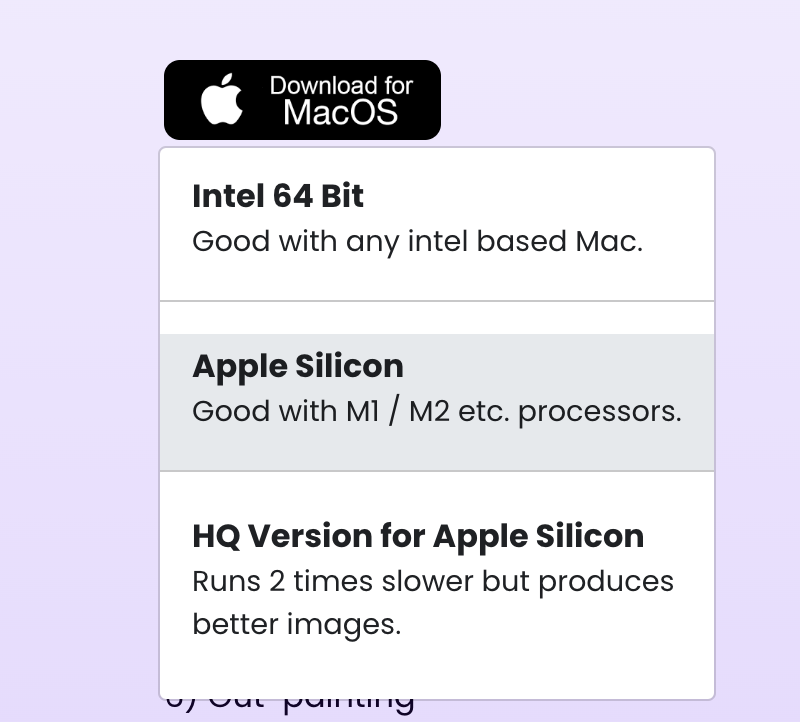Choose the Apple Silicon download option
This screenshot has width=800, height=722.
437,402
